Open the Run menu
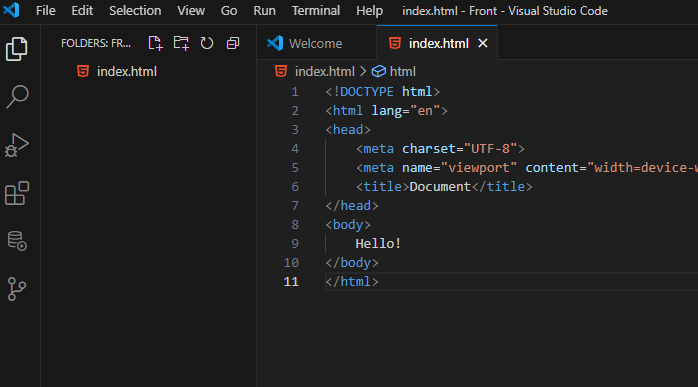 [264, 10]
